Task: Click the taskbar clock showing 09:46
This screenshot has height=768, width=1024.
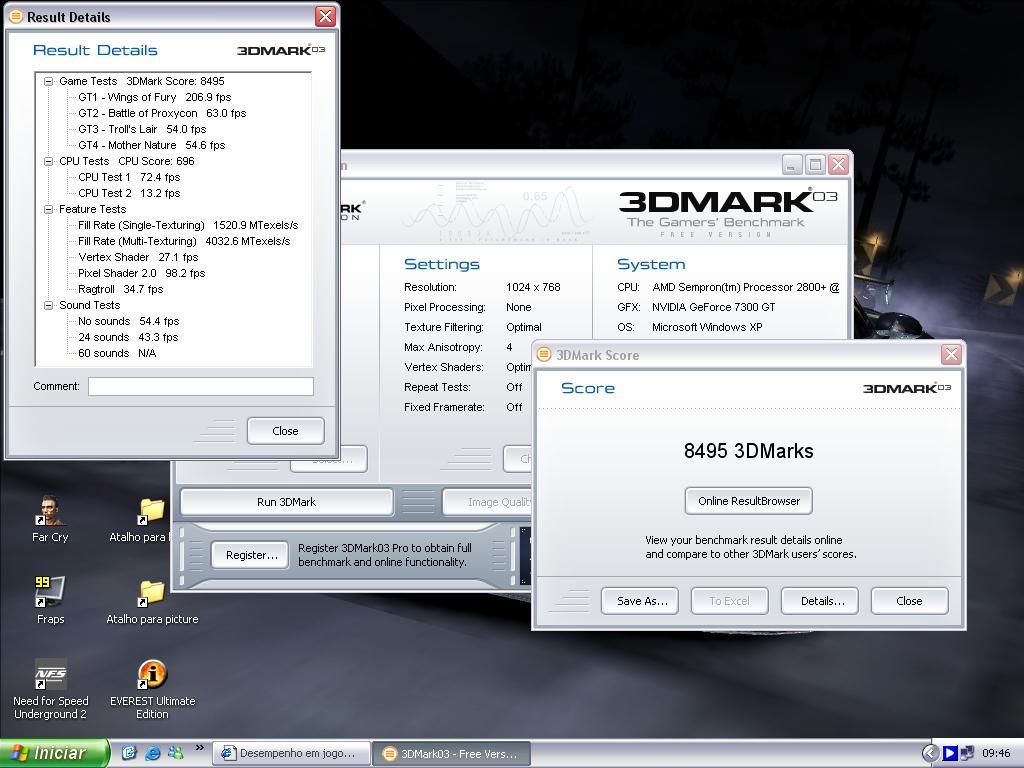Action: (996, 753)
